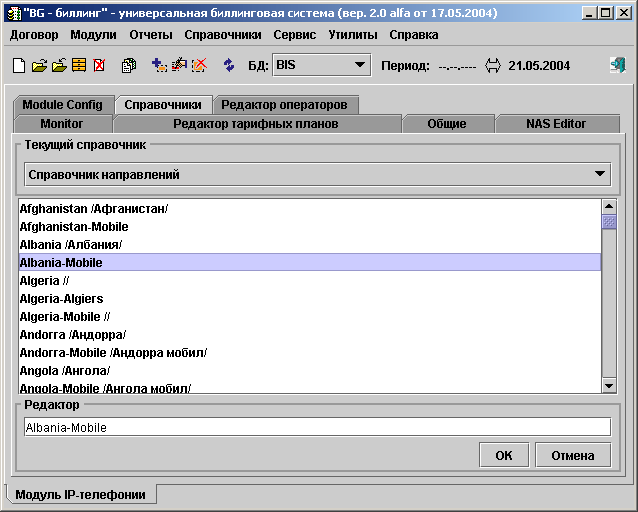The image size is (638, 512).
Task: Click the new contract blank page icon
Action: point(19,66)
